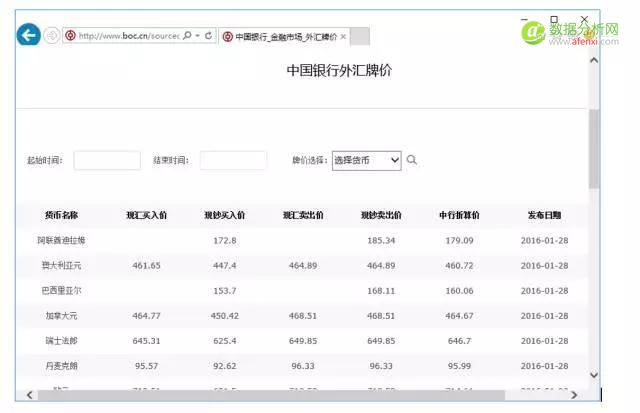Image resolution: width=640 pixels, height=413 pixels.
Task: Click the 464.77 value in 加拿大元 row
Action: point(147,316)
